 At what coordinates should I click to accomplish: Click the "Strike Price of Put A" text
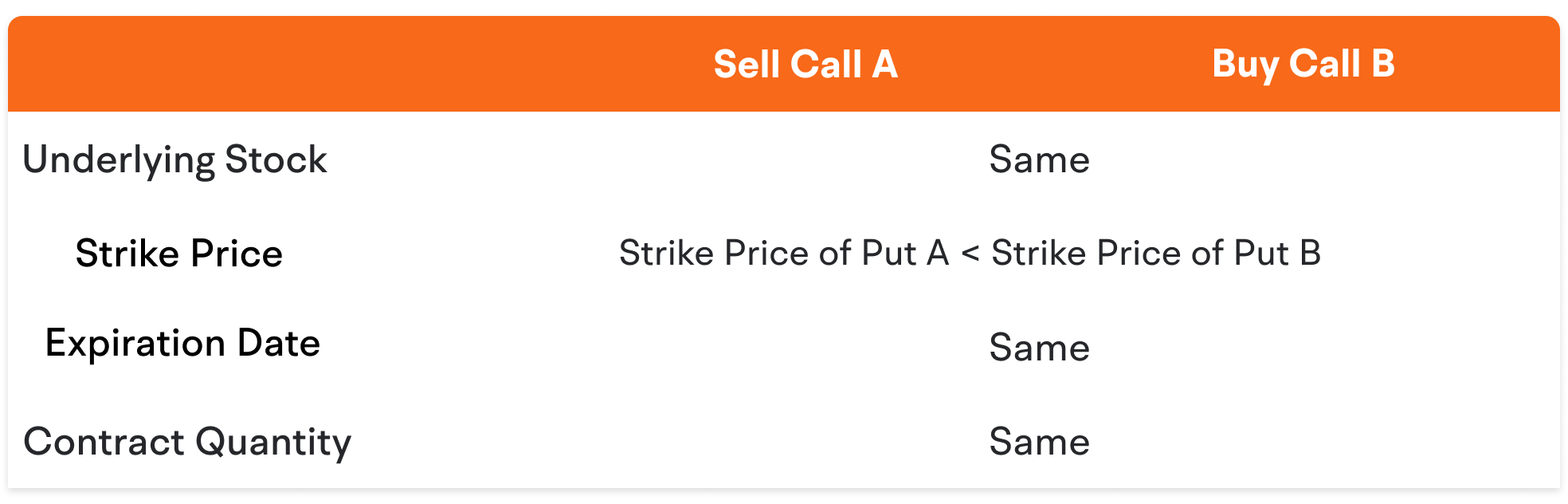[x=784, y=254]
